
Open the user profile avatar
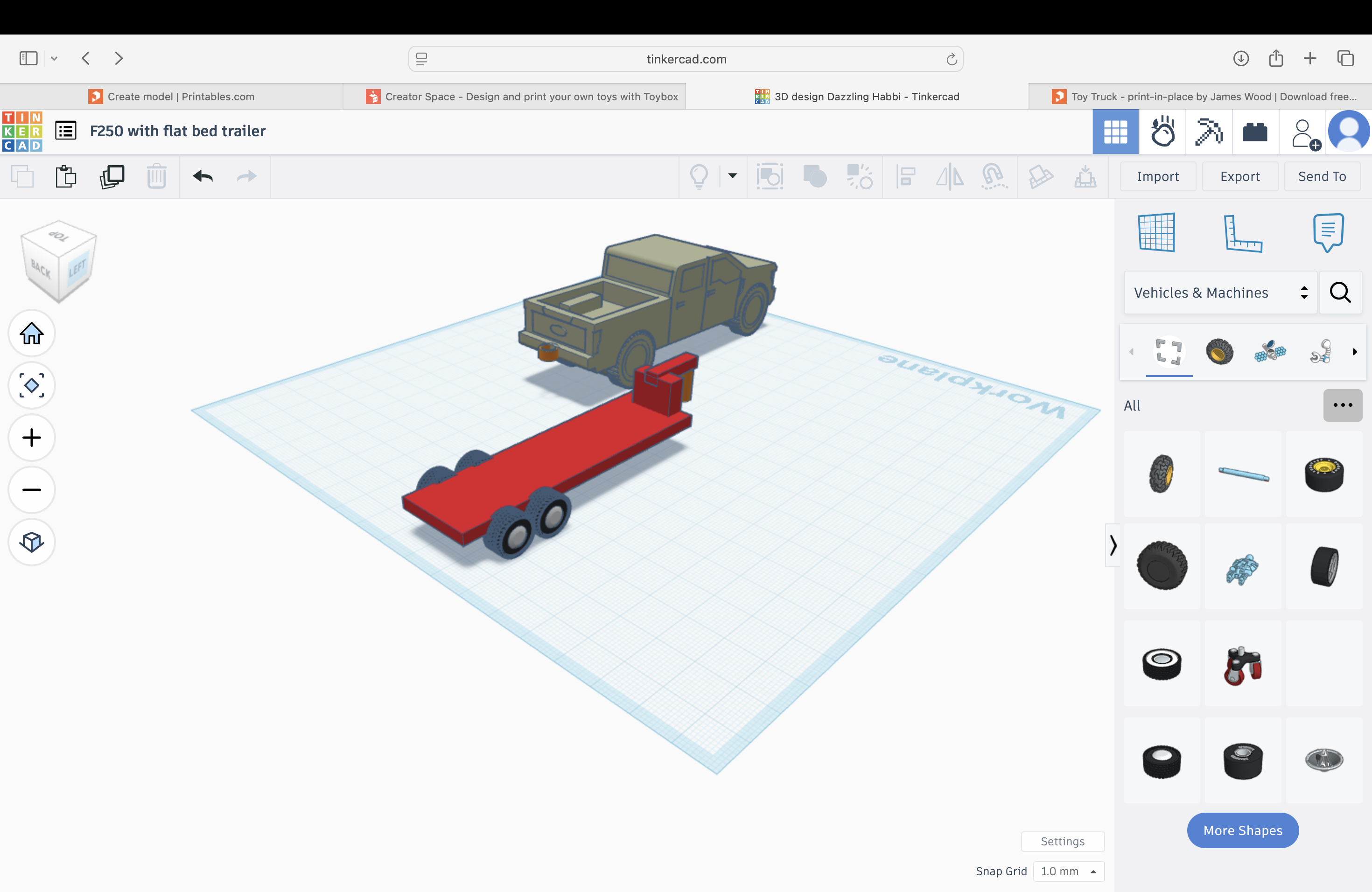pos(1349,132)
